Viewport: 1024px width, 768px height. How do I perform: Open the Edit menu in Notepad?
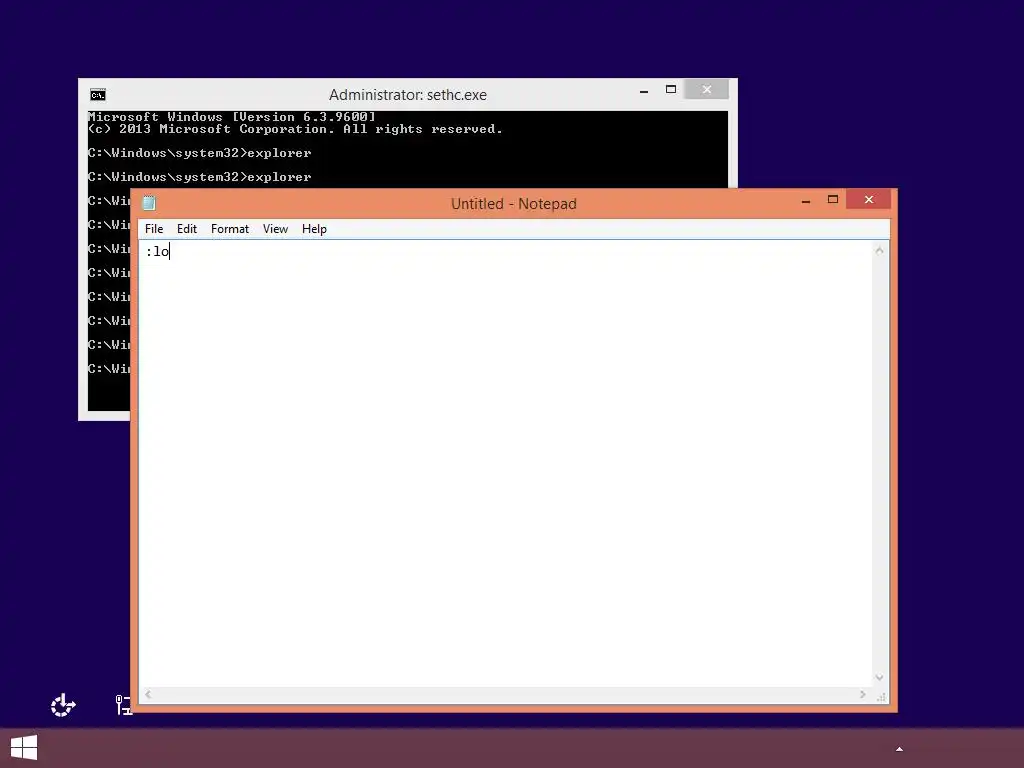tap(186, 229)
